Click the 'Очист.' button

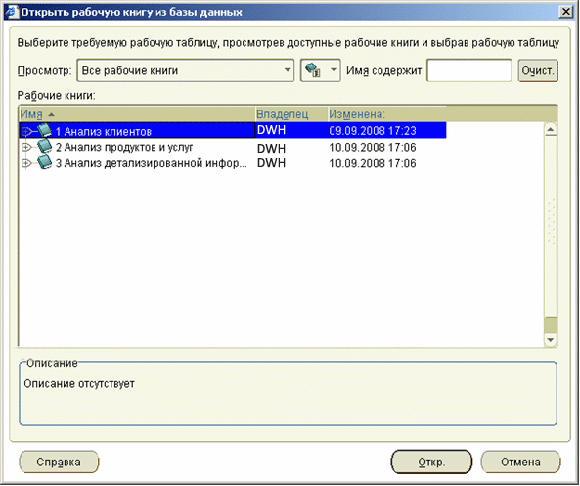click(537, 70)
